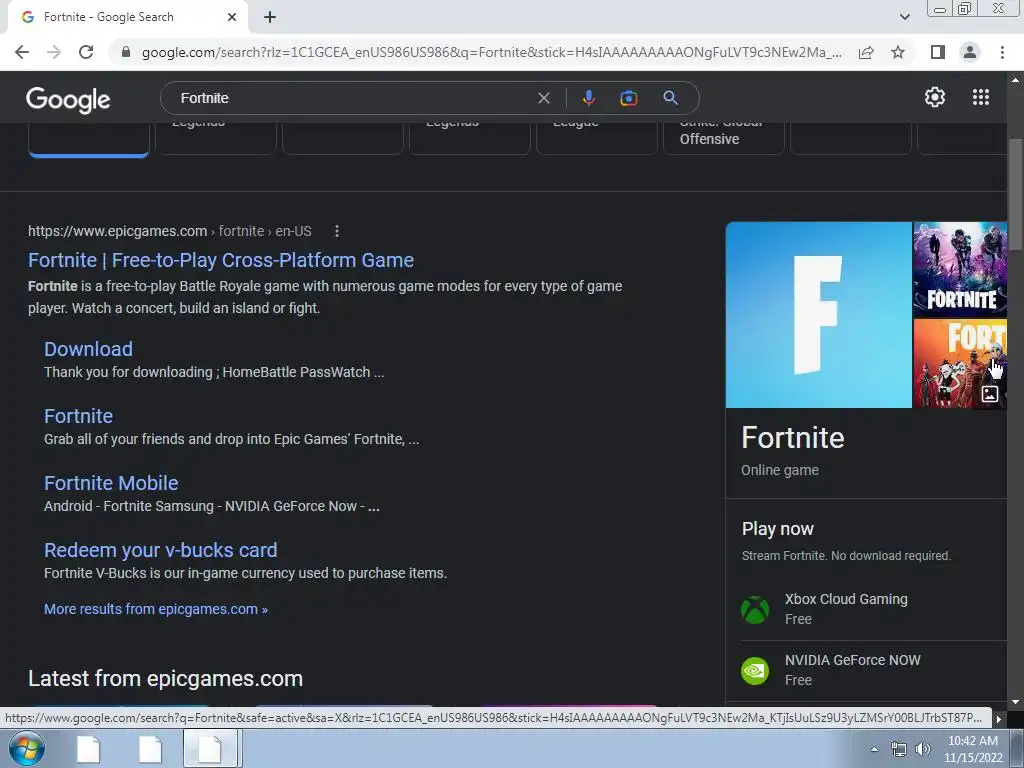
Task: Open Fortnite Free-to-Play Cross-Platform Game result
Action: tap(221, 260)
